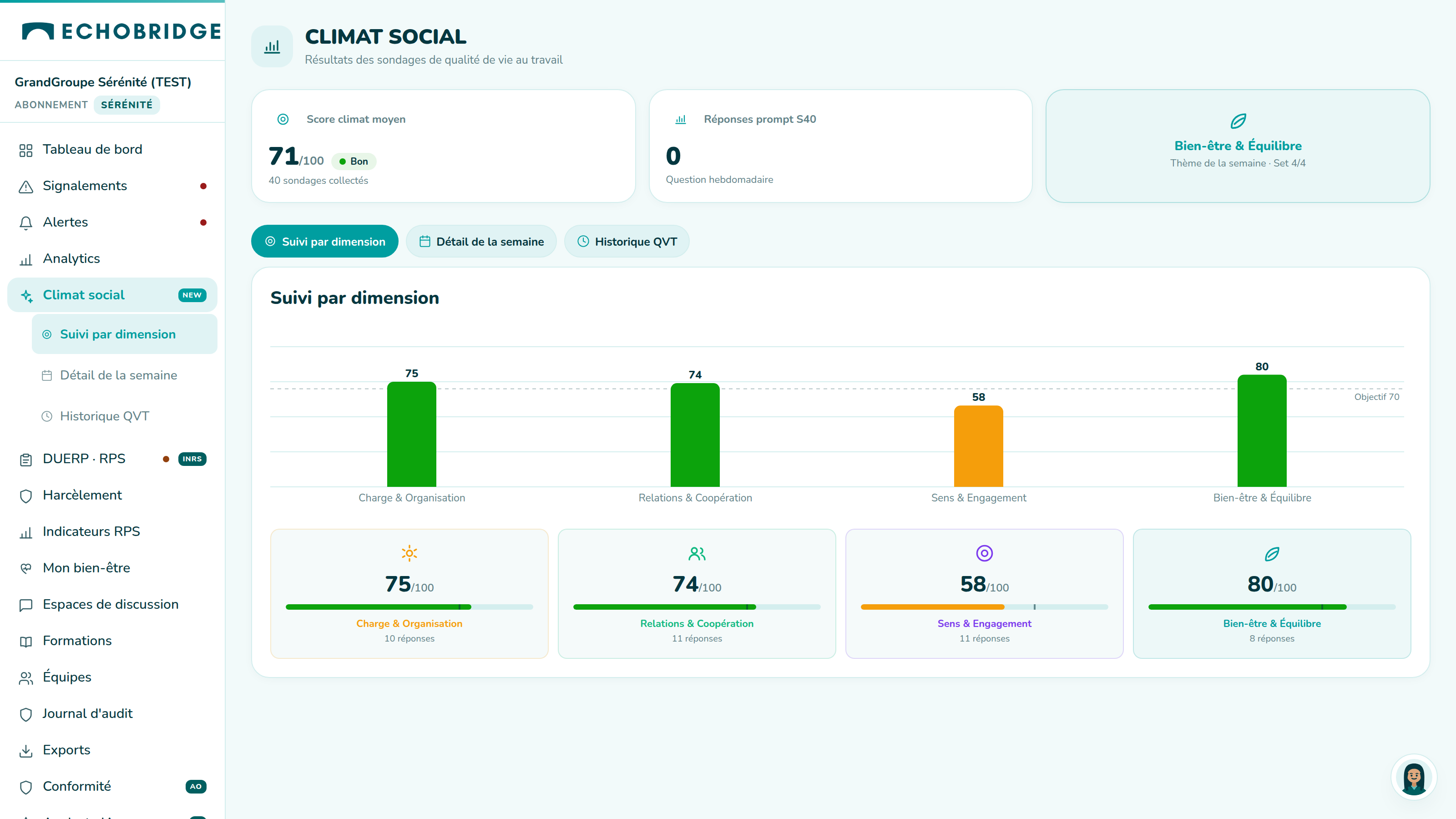Viewport: 1456px width, 819px height.
Task: Switch to Historique QVT tab
Action: click(627, 241)
